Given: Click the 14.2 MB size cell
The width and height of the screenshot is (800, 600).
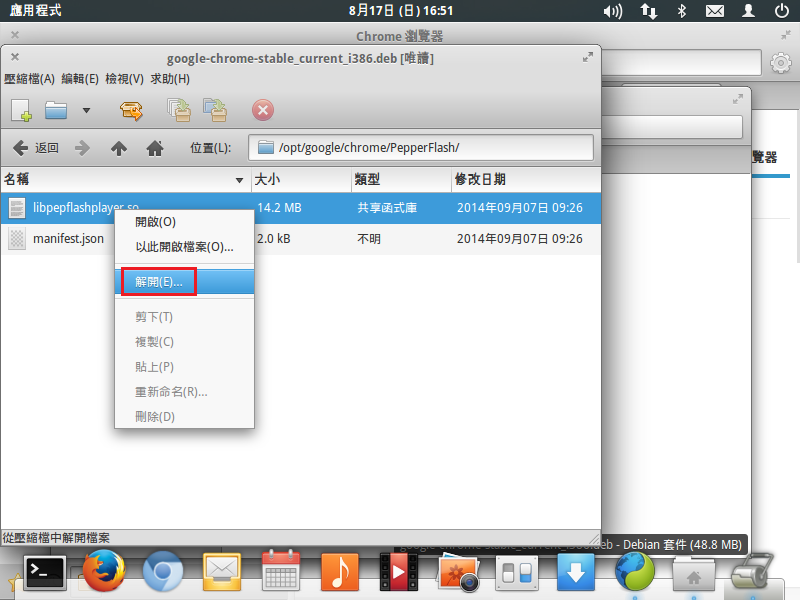Looking at the screenshot, I should [279, 208].
